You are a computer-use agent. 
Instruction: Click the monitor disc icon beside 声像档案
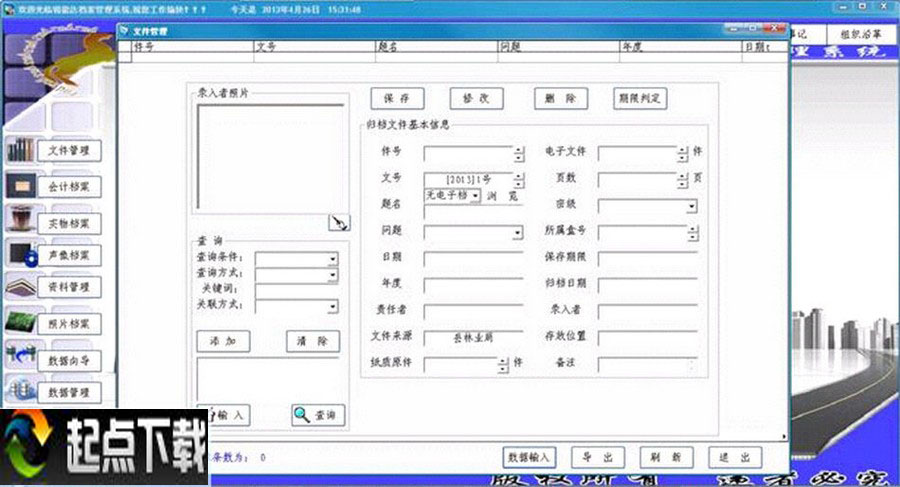(x=23, y=254)
